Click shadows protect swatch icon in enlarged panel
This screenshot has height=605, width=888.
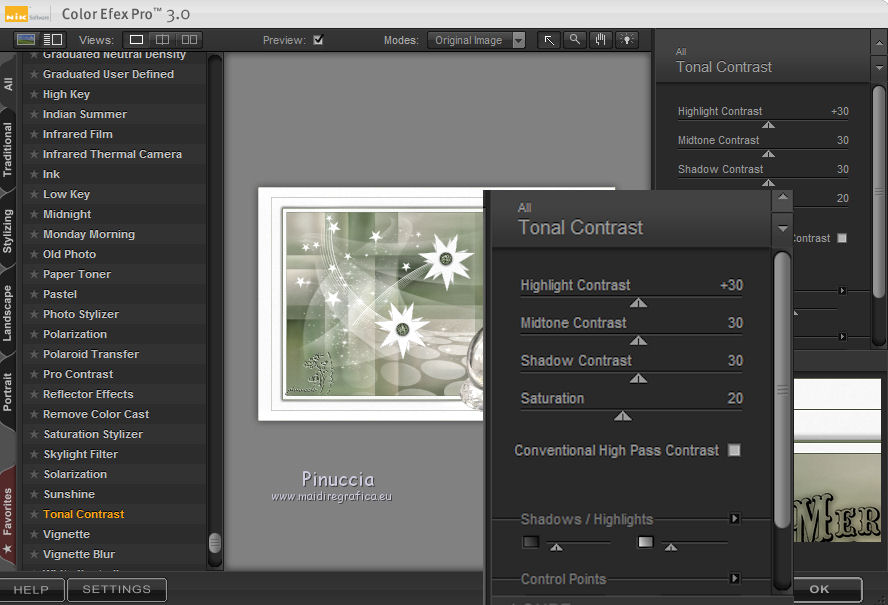[531, 542]
